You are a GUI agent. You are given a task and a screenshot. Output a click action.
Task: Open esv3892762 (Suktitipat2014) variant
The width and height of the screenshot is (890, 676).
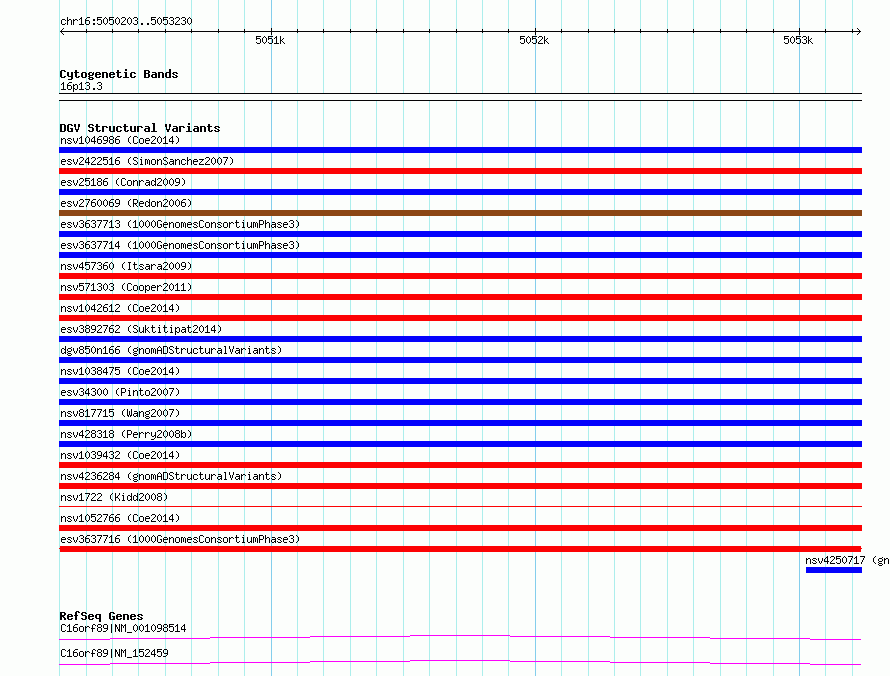tap(141, 329)
